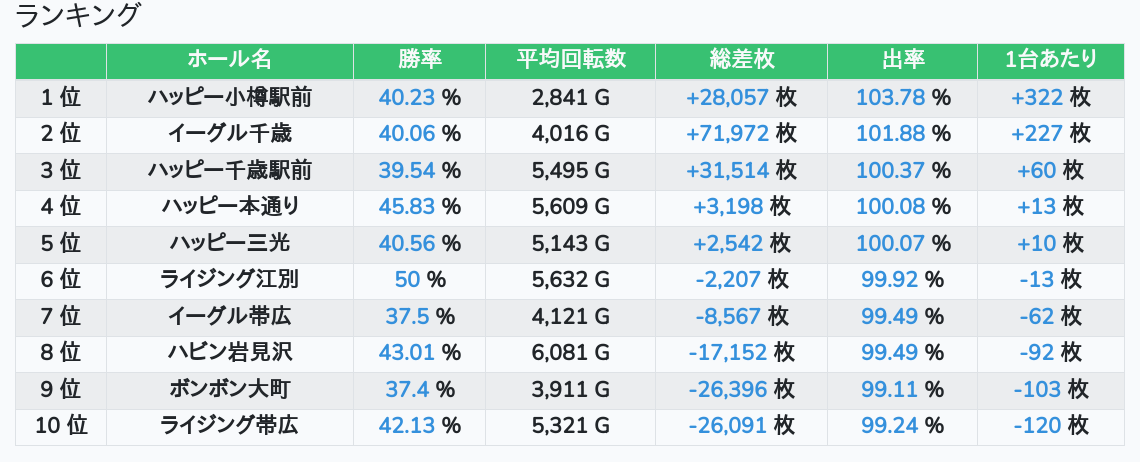Click the 45.83 win rate value

[408, 206]
